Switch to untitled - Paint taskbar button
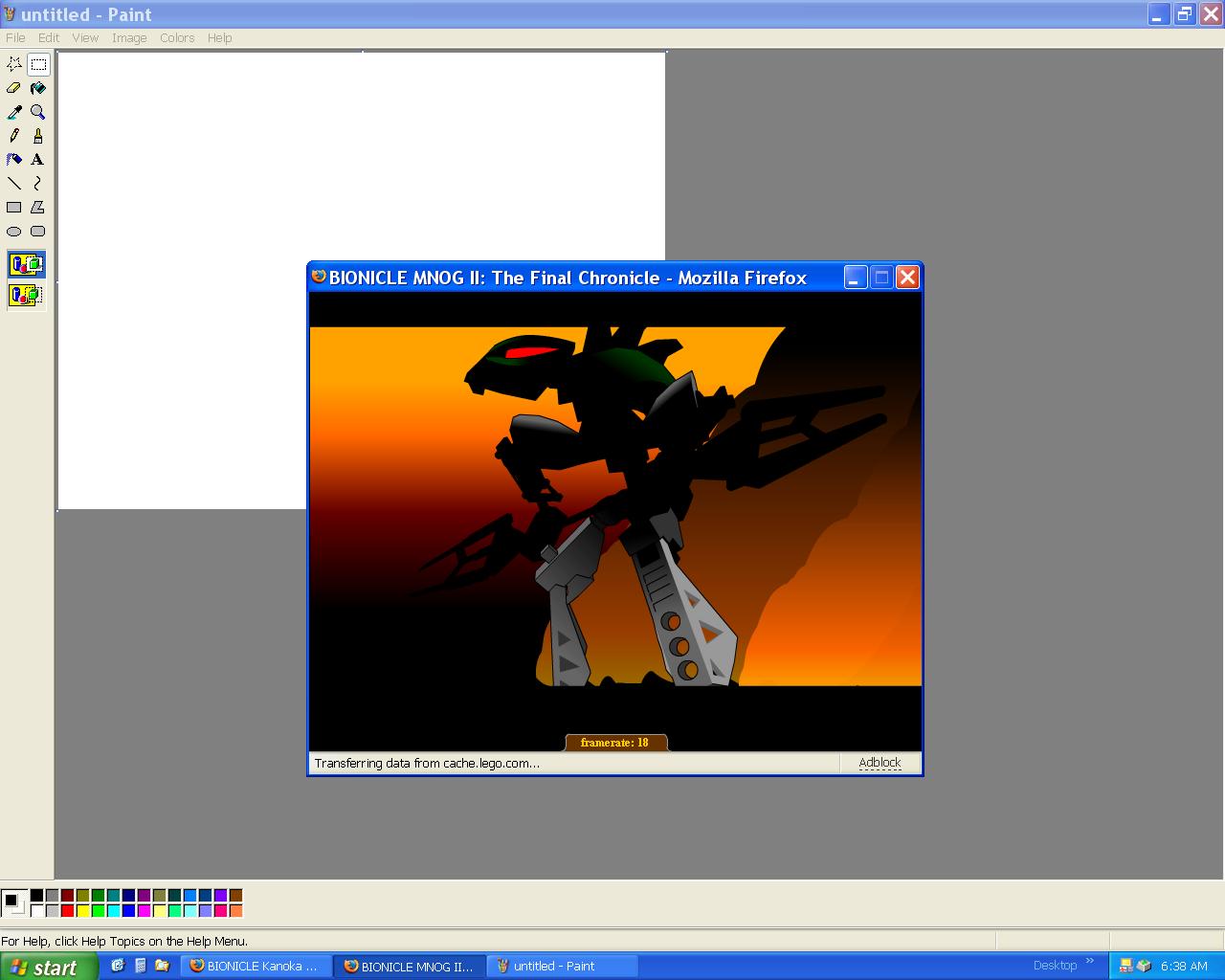 click(x=564, y=967)
